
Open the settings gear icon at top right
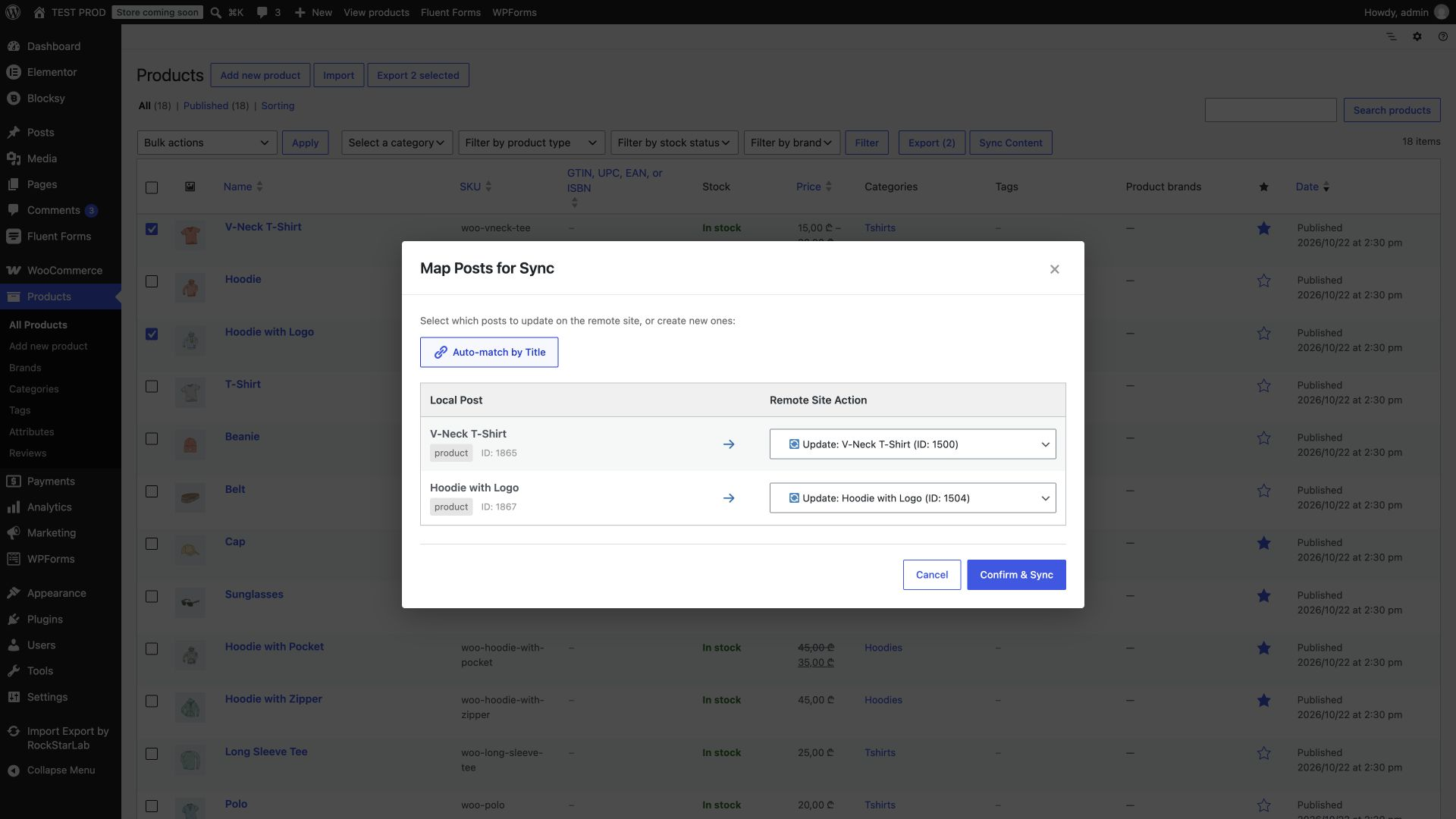click(x=1417, y=36)
